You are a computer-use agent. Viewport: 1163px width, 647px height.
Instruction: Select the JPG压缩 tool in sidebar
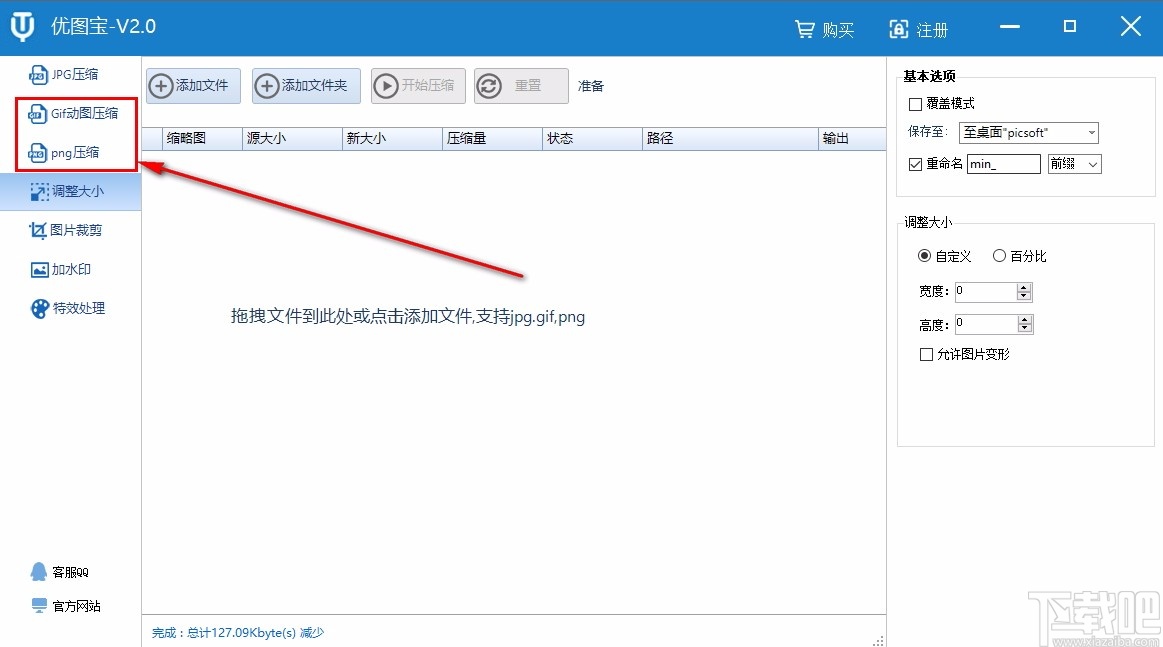click(x=70, y=73)
